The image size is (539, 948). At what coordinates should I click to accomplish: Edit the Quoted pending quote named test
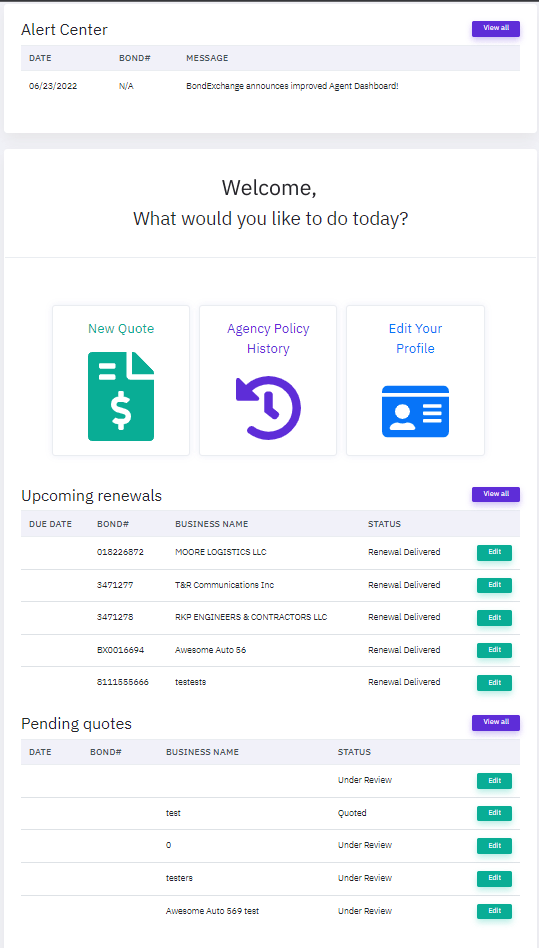tap(494, 813)
